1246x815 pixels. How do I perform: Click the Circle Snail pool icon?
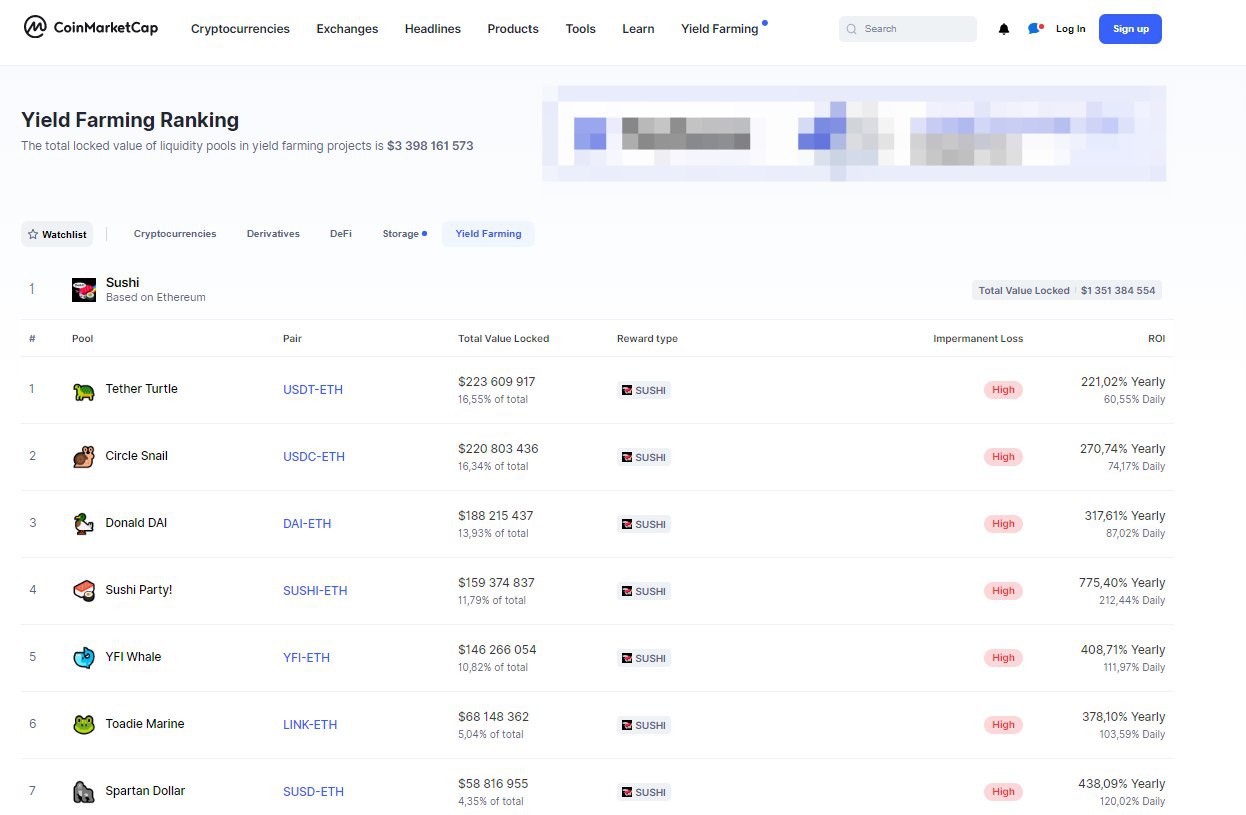(84, 457)
